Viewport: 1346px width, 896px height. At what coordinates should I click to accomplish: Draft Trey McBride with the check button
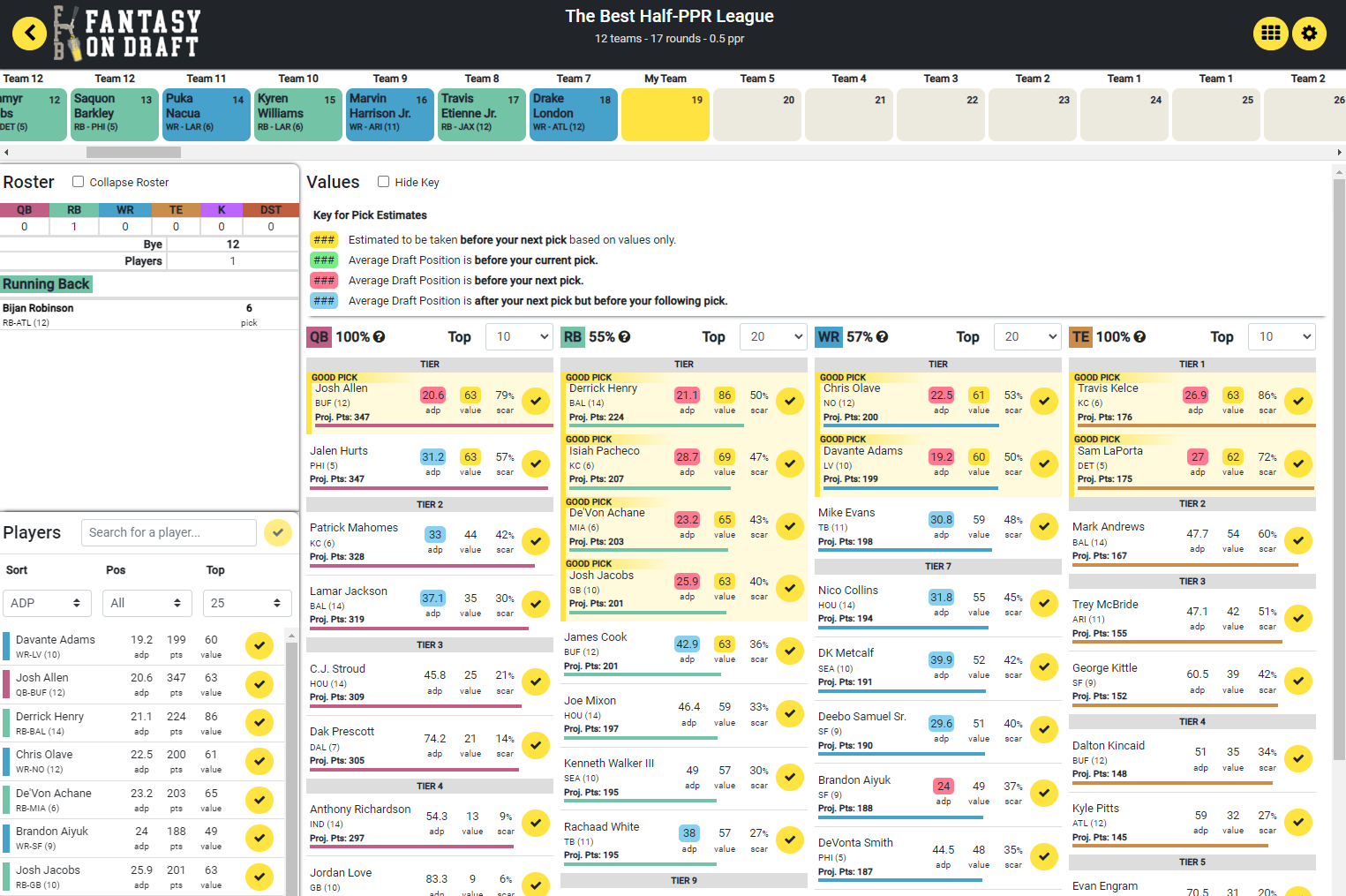[x=1298, y=618]
